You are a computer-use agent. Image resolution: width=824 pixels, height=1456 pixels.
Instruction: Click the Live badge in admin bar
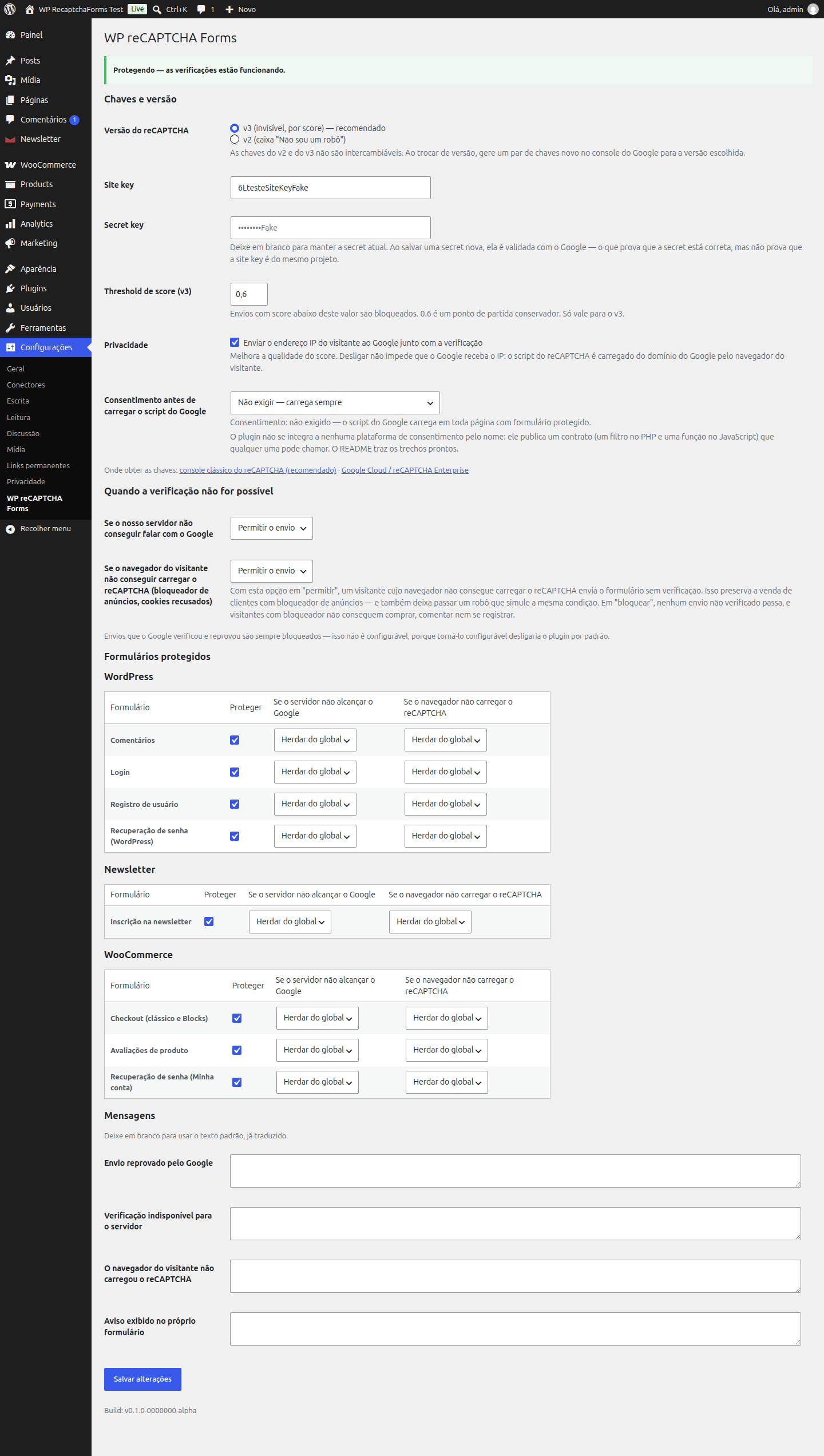point(137,9)
